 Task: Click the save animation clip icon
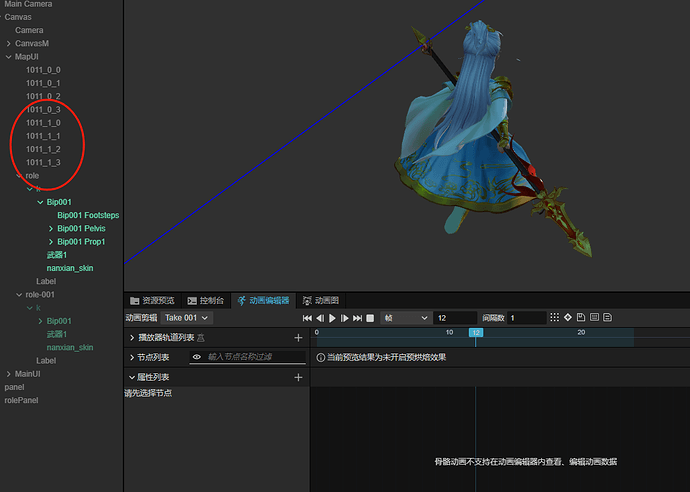[581, 318]
